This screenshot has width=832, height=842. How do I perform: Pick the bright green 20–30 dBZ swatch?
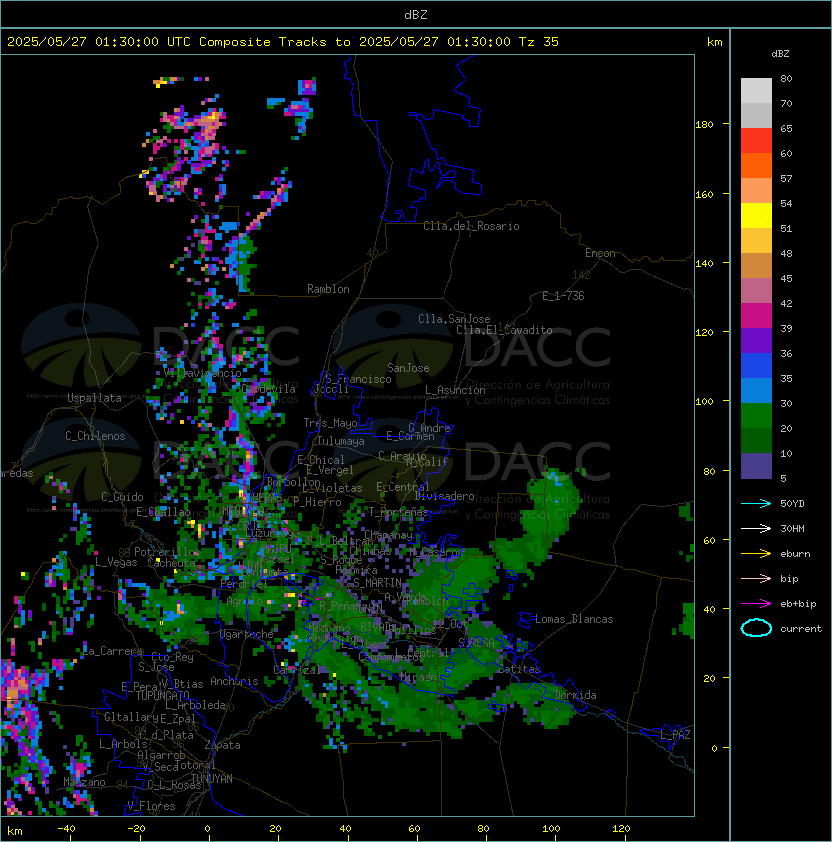coord(756,416)
